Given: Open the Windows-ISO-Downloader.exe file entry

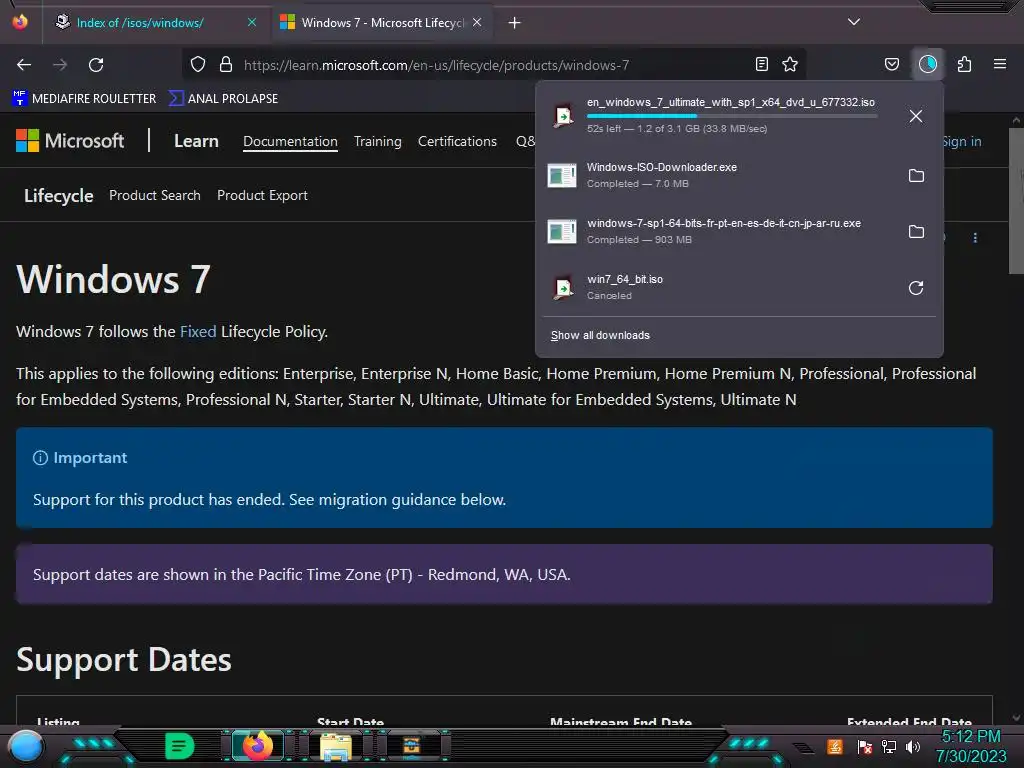Looking at the screenshot, I should (720, 175).
